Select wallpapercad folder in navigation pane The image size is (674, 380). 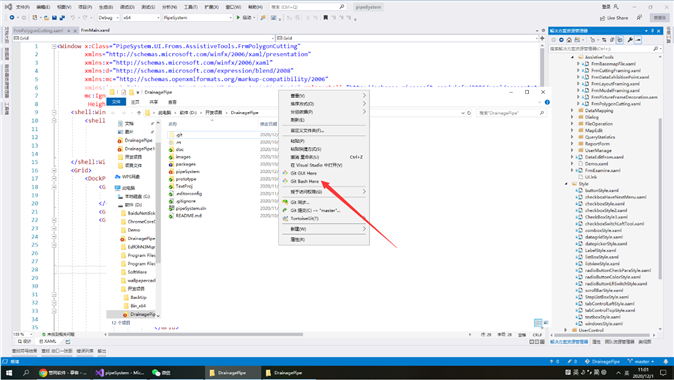click(x=138, y=280)
